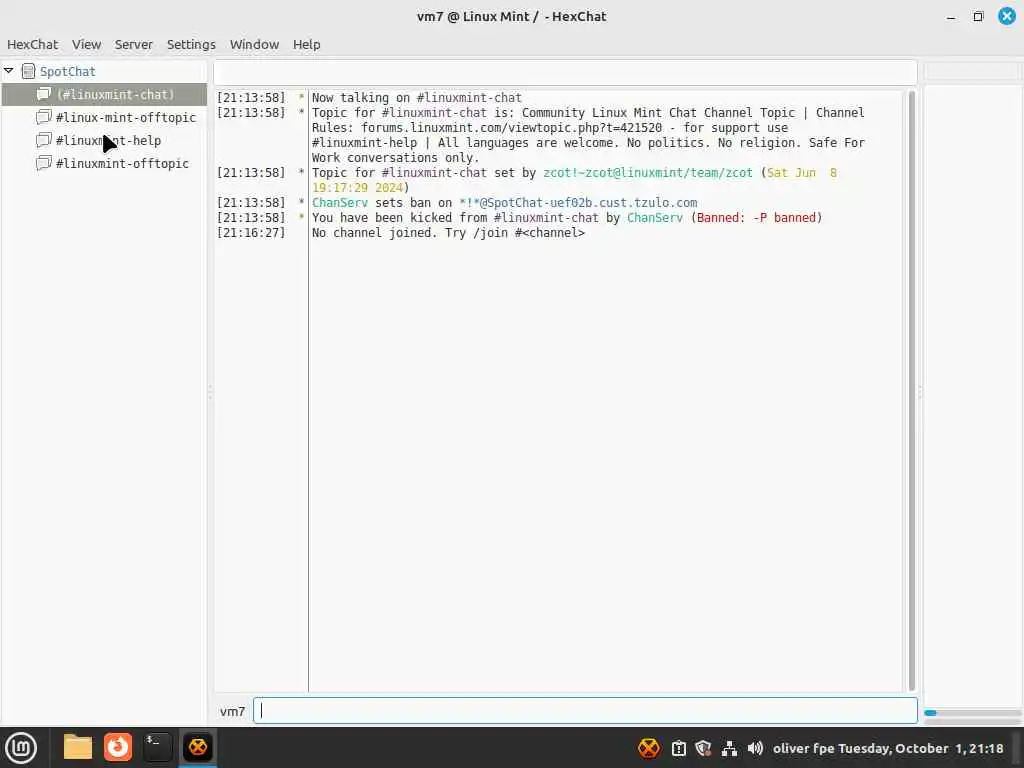Click channel icon beside #linuxmint-offtopic
This screenshot has height=768, width=1024.
click(44, 163)
